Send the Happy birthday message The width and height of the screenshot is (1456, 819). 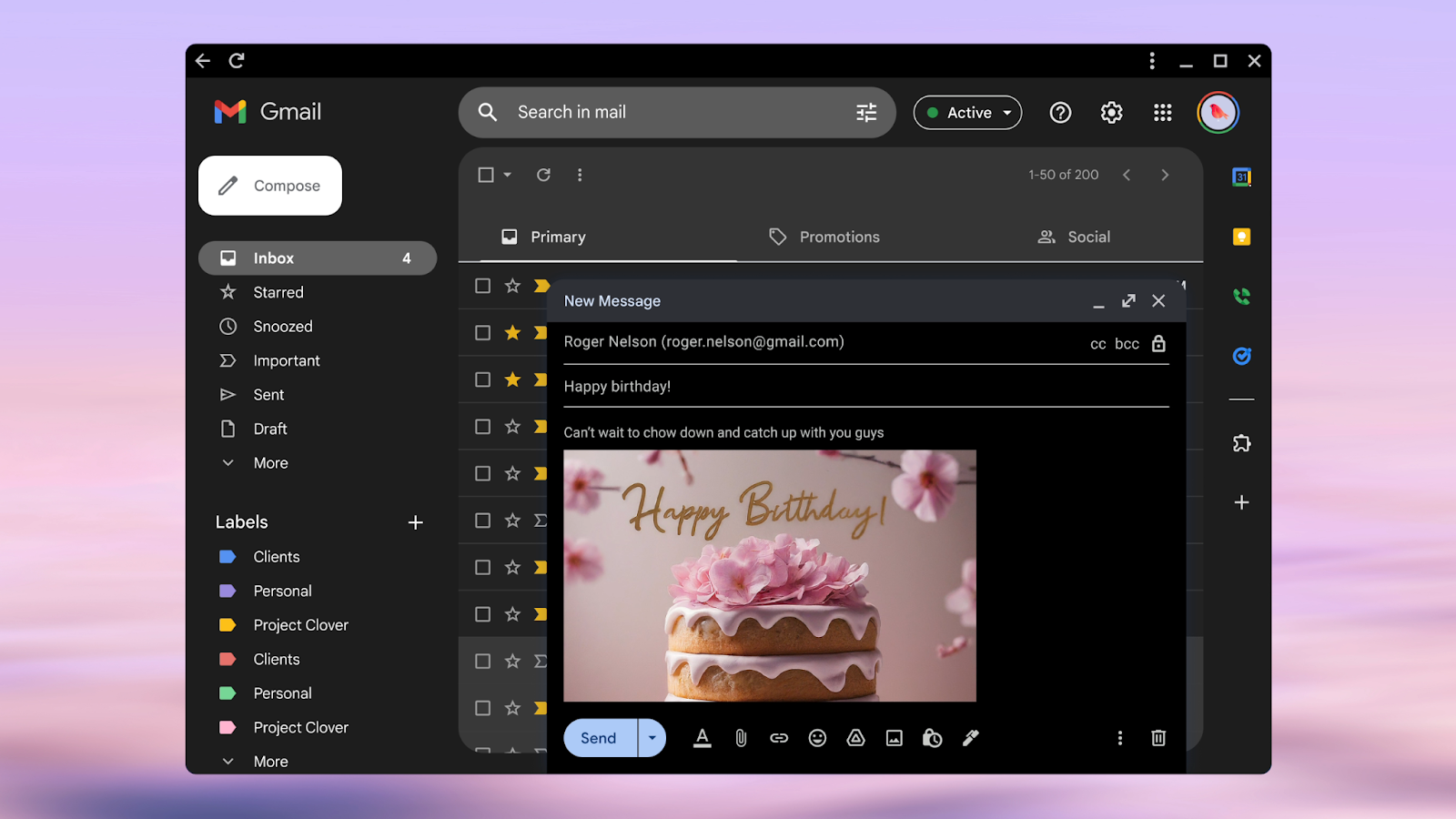point(599,738)
